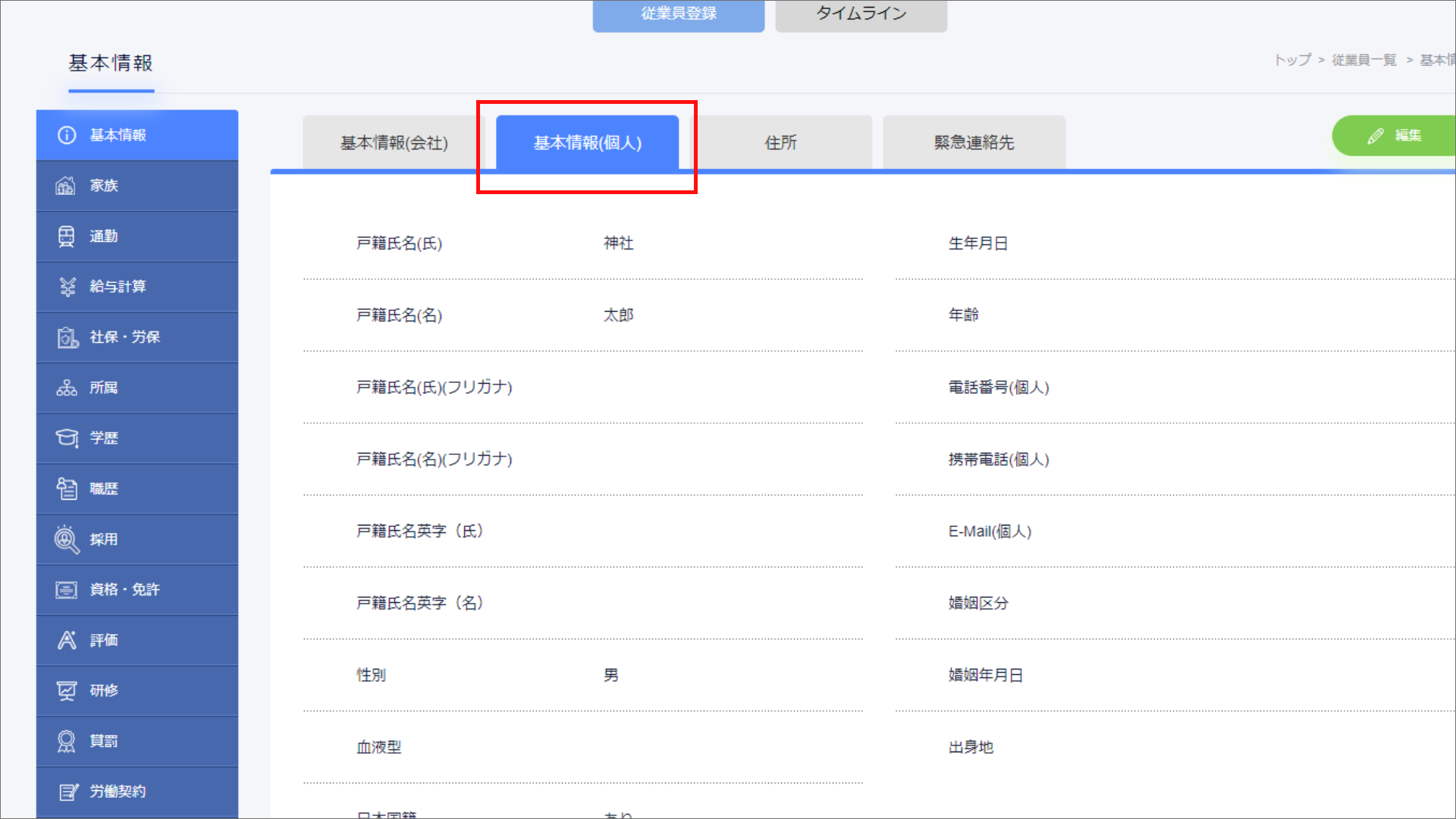This screenshot has width=1456, height=819.
Task: Click the 学歴 graduation cap icon
Action: click(x=66, y=438)
